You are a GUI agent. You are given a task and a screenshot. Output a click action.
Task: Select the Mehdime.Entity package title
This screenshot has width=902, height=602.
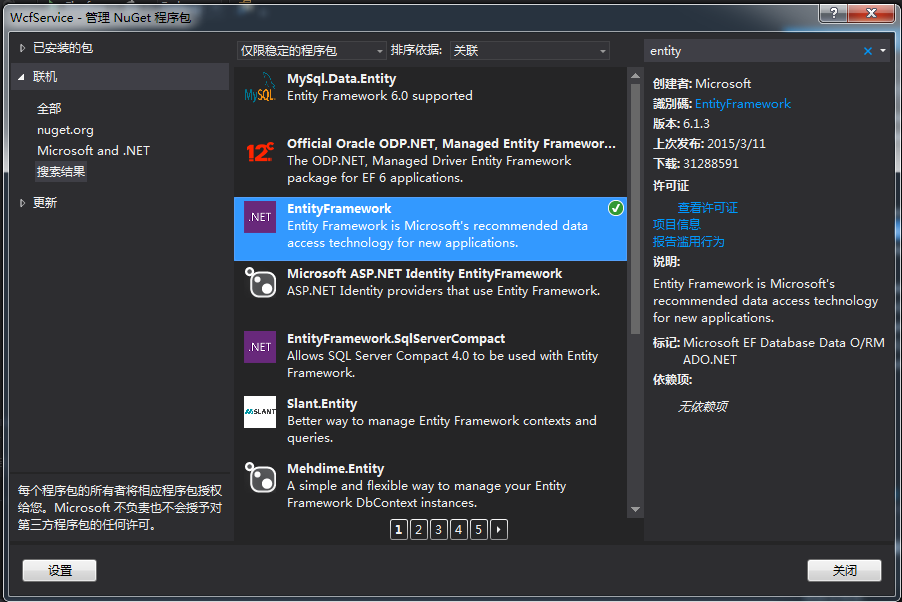point(335,469)
